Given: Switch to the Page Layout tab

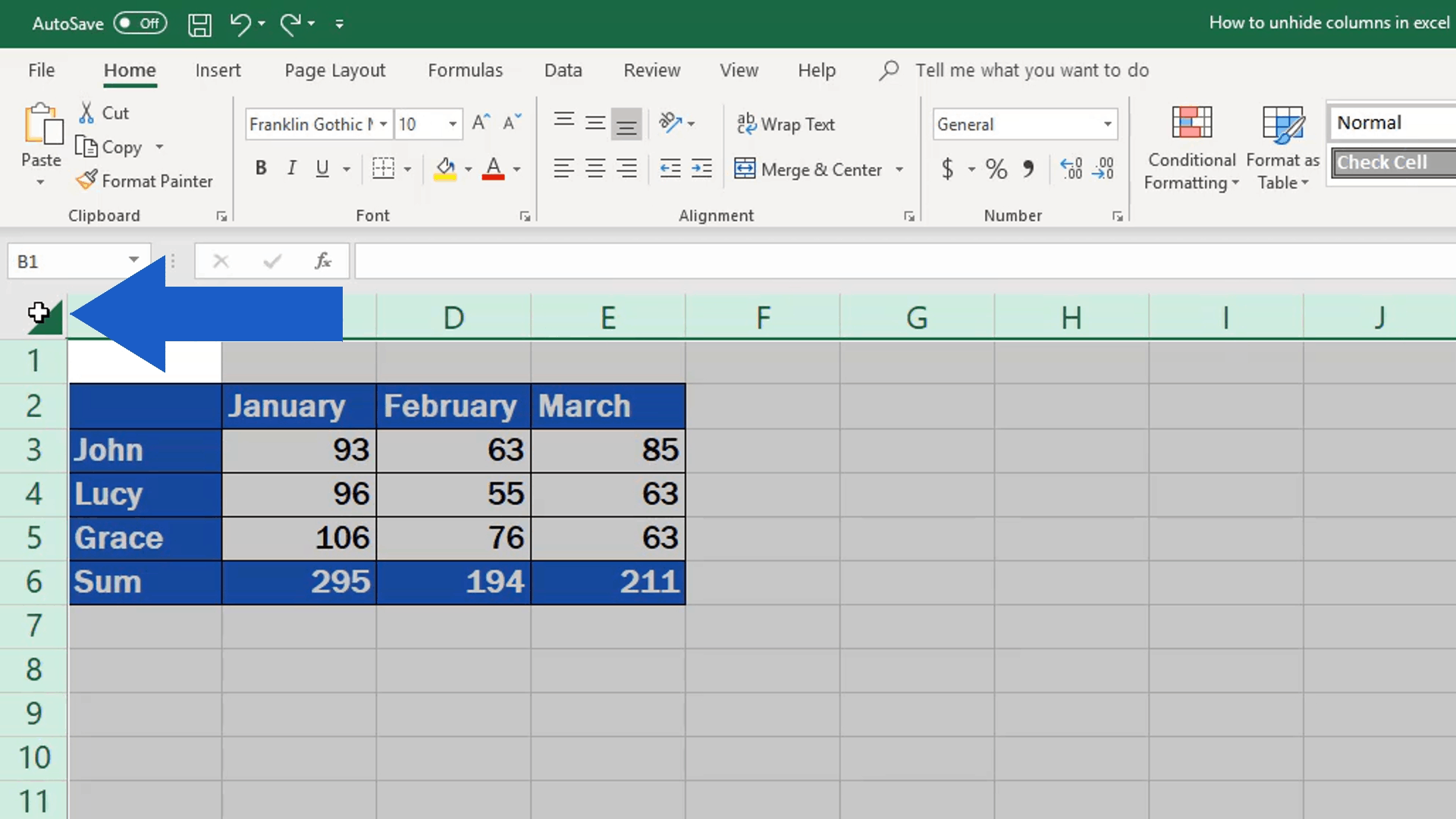Looking at the screenshot, I should click(335, 71).
